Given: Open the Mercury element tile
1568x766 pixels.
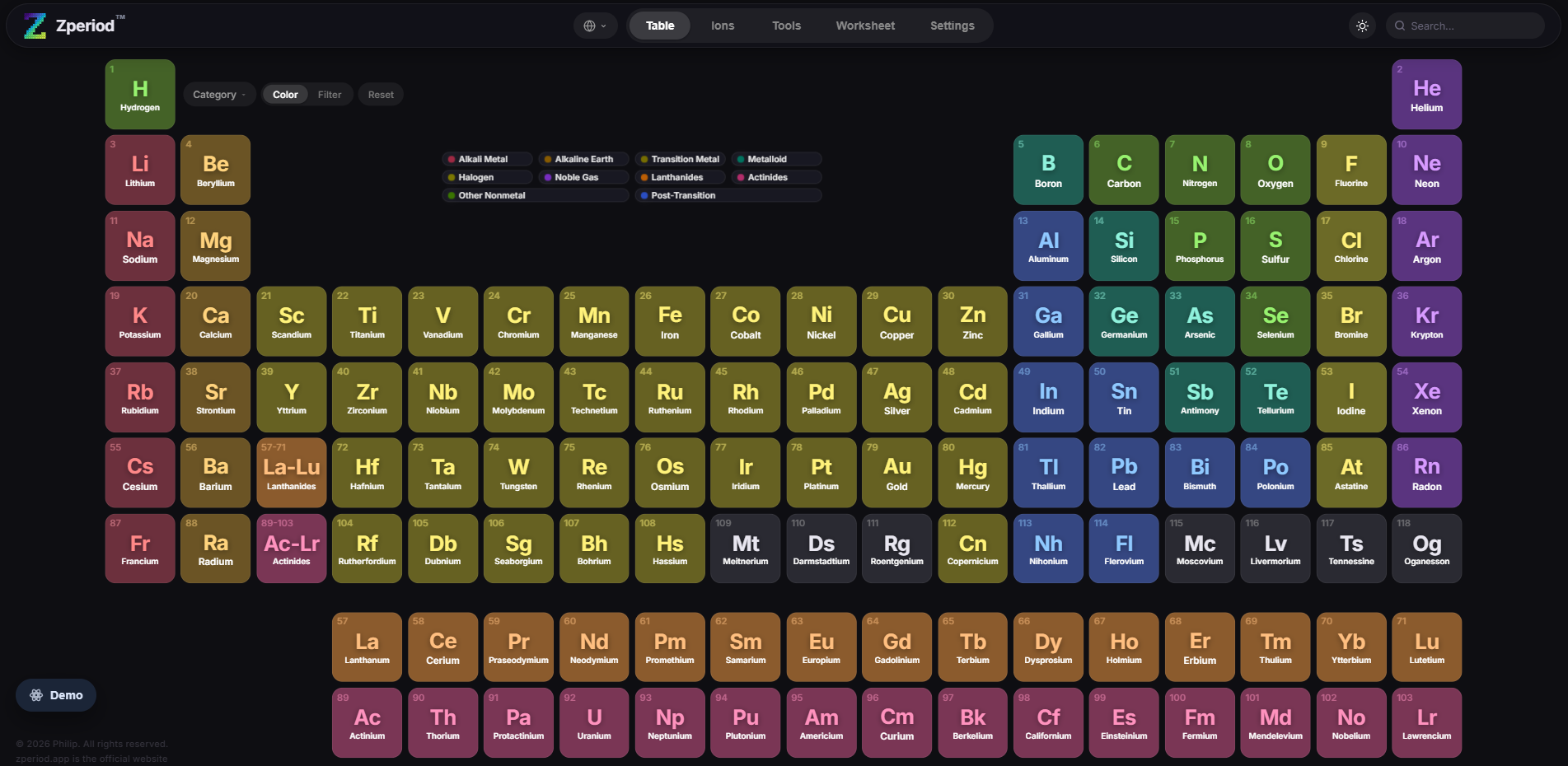Looking at the screenshot, I should 973,473.
